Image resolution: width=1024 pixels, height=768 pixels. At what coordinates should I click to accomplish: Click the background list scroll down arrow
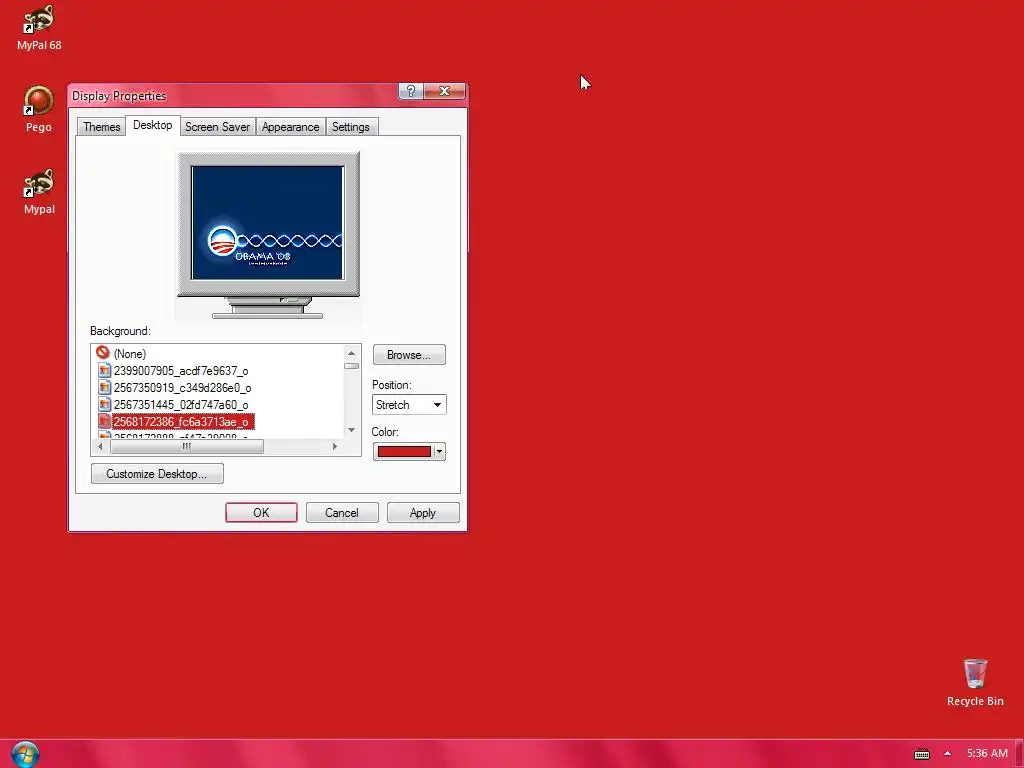pos(351,430)
